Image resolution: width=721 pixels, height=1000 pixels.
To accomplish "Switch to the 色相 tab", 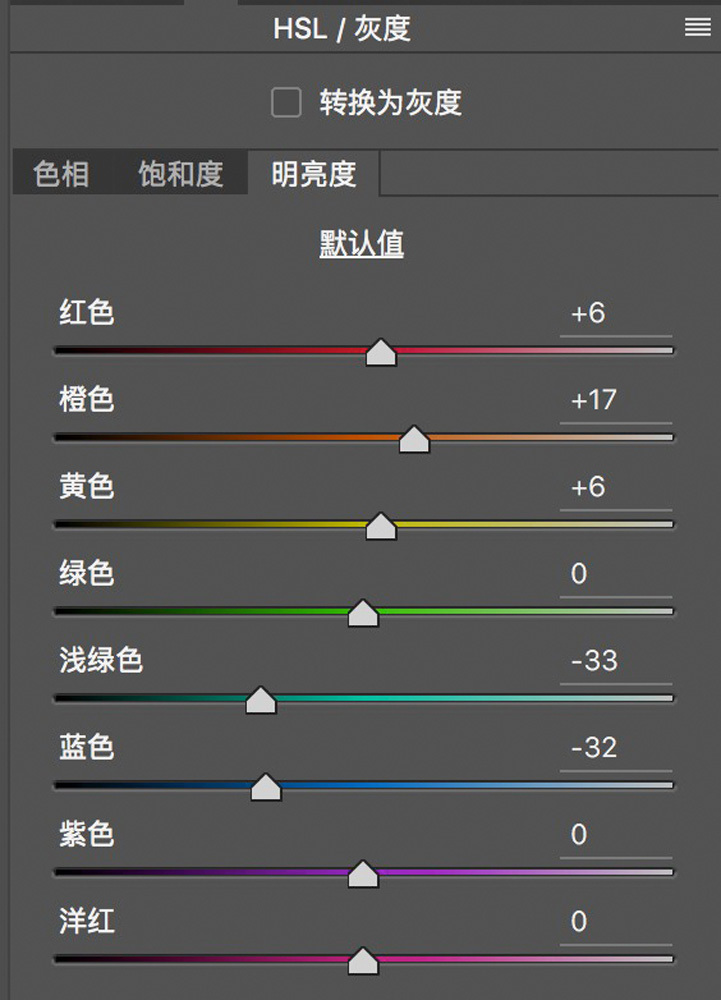I will [x=61, y=174].
